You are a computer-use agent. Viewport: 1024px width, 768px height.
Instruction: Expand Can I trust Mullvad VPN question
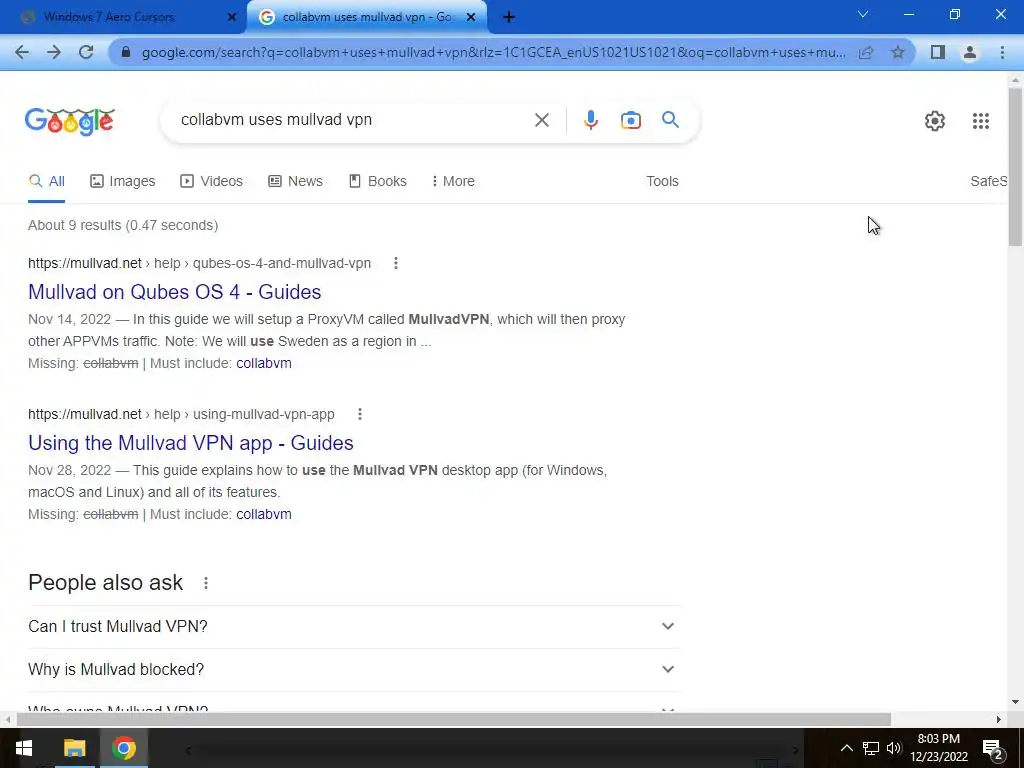point(354,626)
